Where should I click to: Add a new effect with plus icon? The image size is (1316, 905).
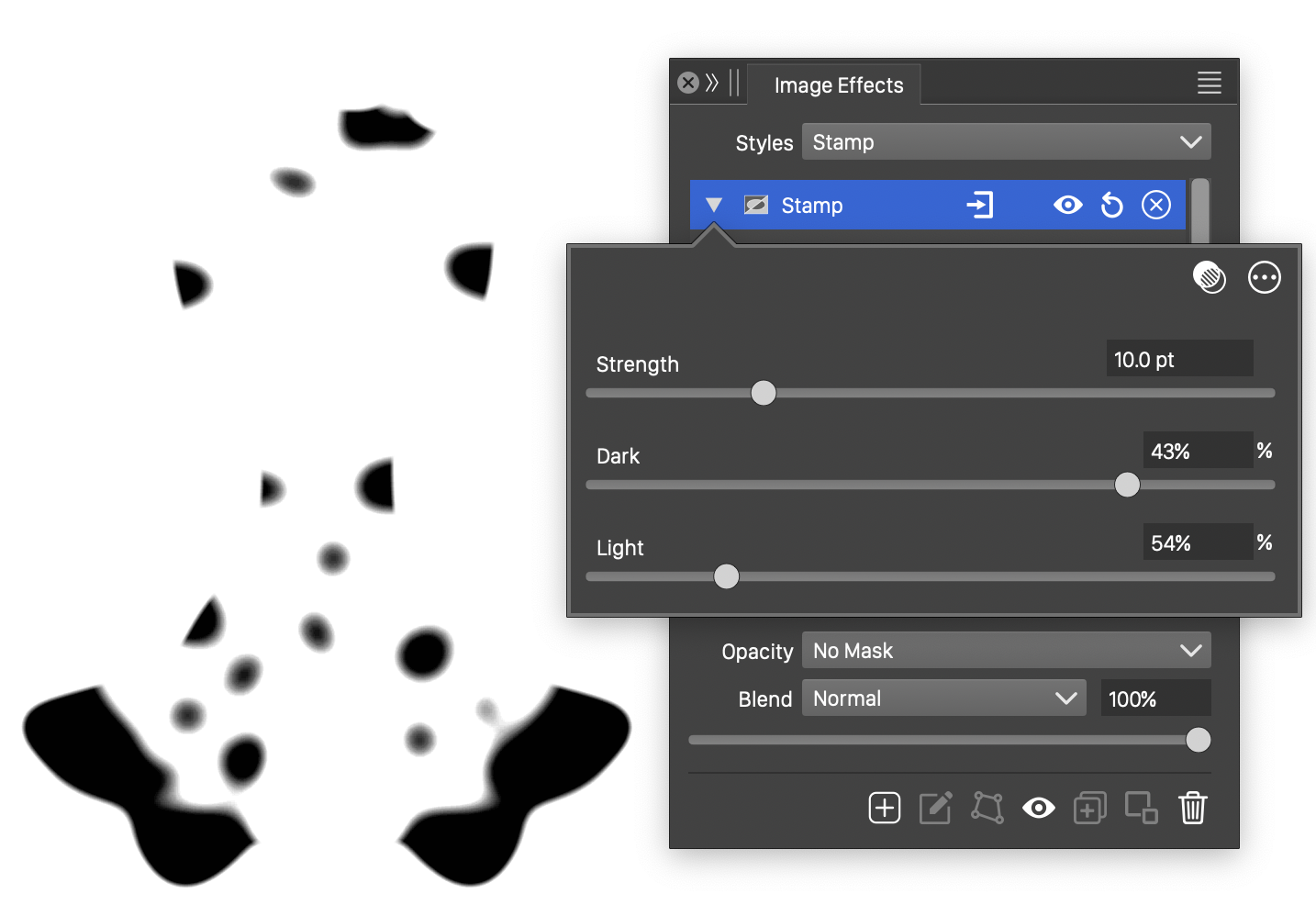(884, 808)
